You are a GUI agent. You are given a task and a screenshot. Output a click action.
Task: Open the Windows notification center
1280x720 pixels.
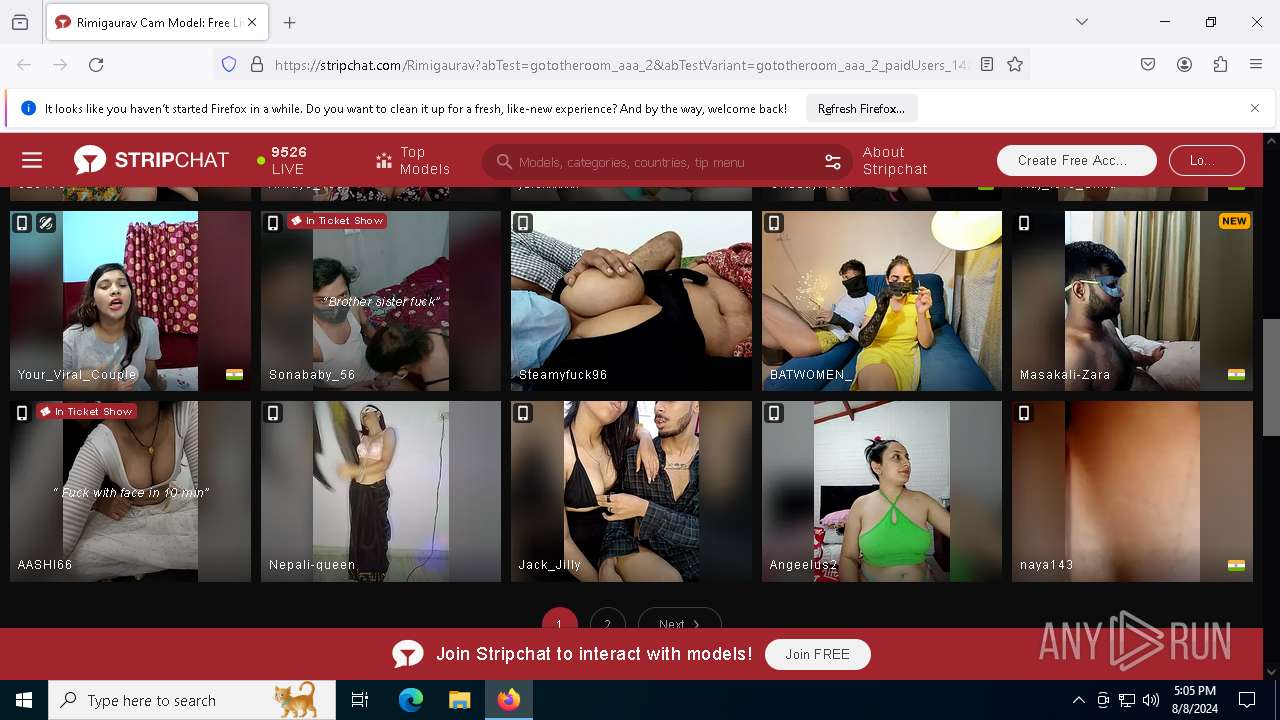point(1247,700)
